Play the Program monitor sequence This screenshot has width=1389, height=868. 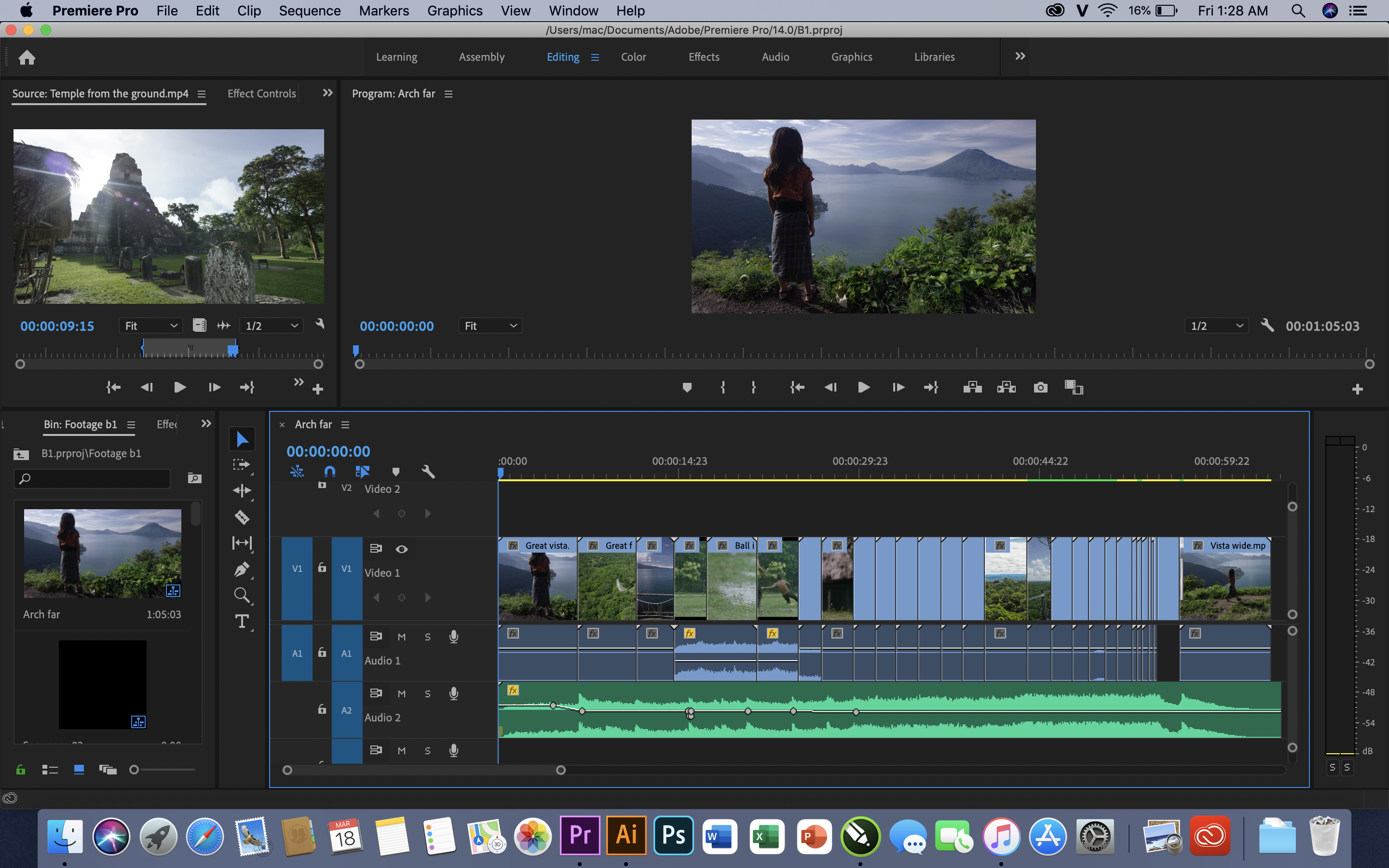[x=863, y=388]
